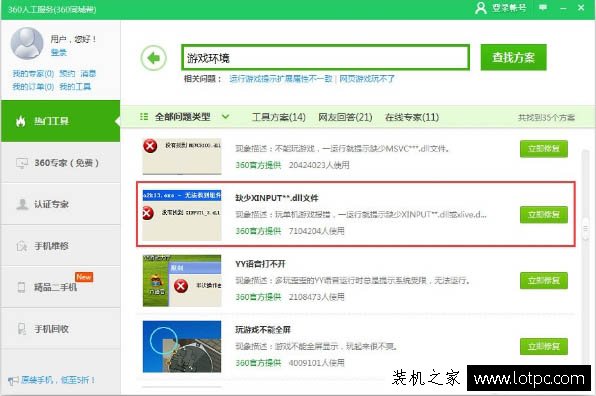Click 立即修复 for the MSVC dll issue
The height and width of the screenshot is (396, 596).
(x=544, y=149)
